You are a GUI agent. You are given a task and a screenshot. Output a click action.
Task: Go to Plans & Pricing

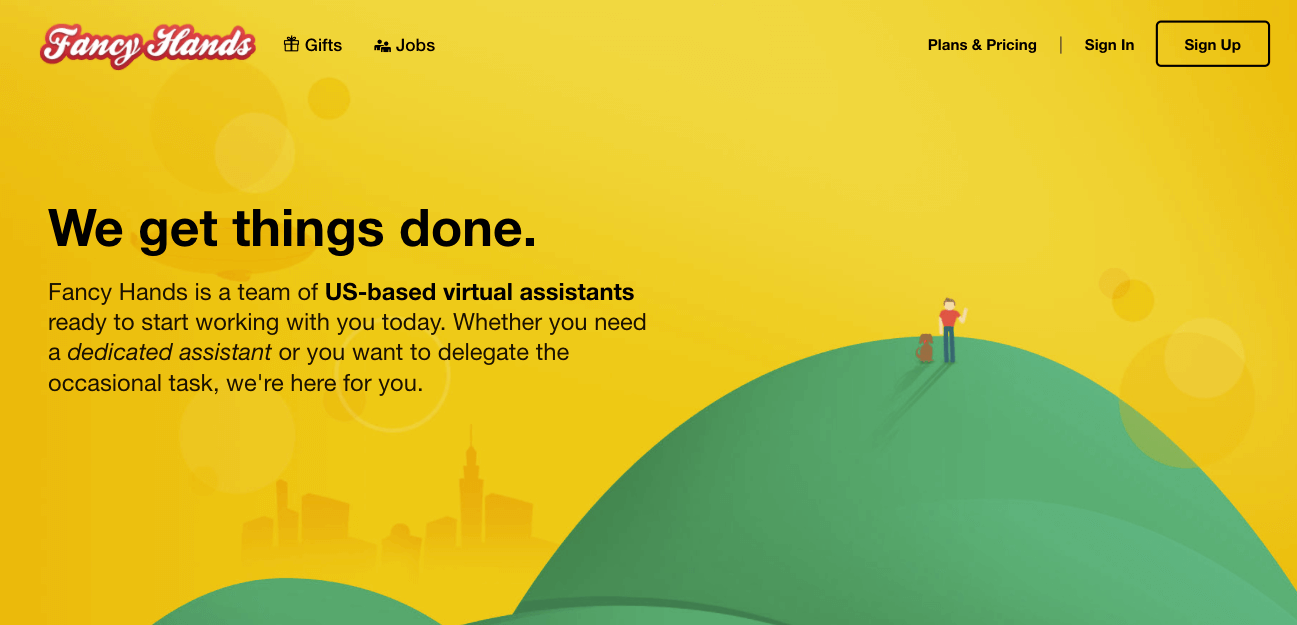point(982,45)
